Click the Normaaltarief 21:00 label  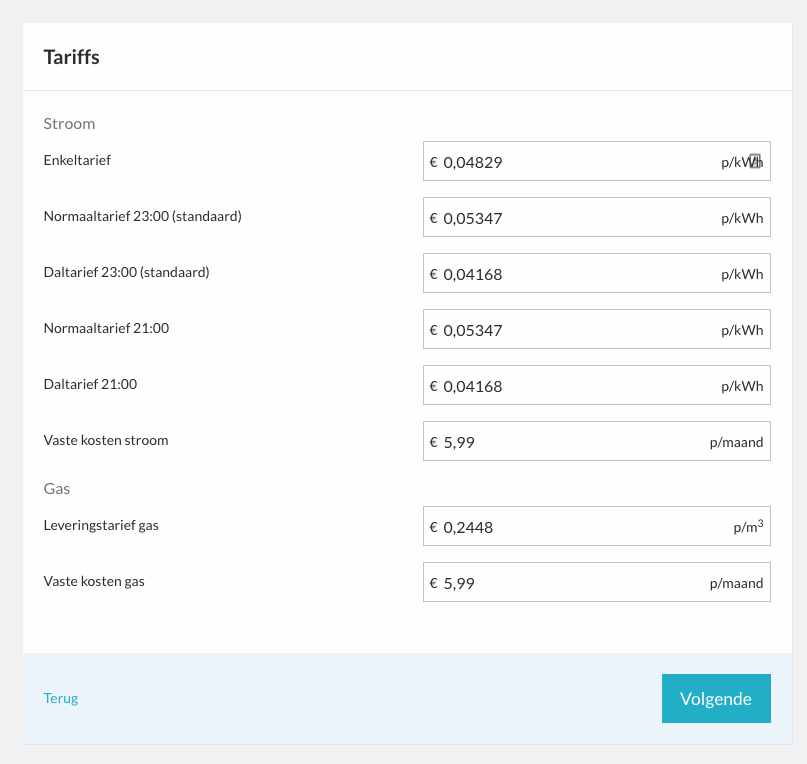(107, 328)
